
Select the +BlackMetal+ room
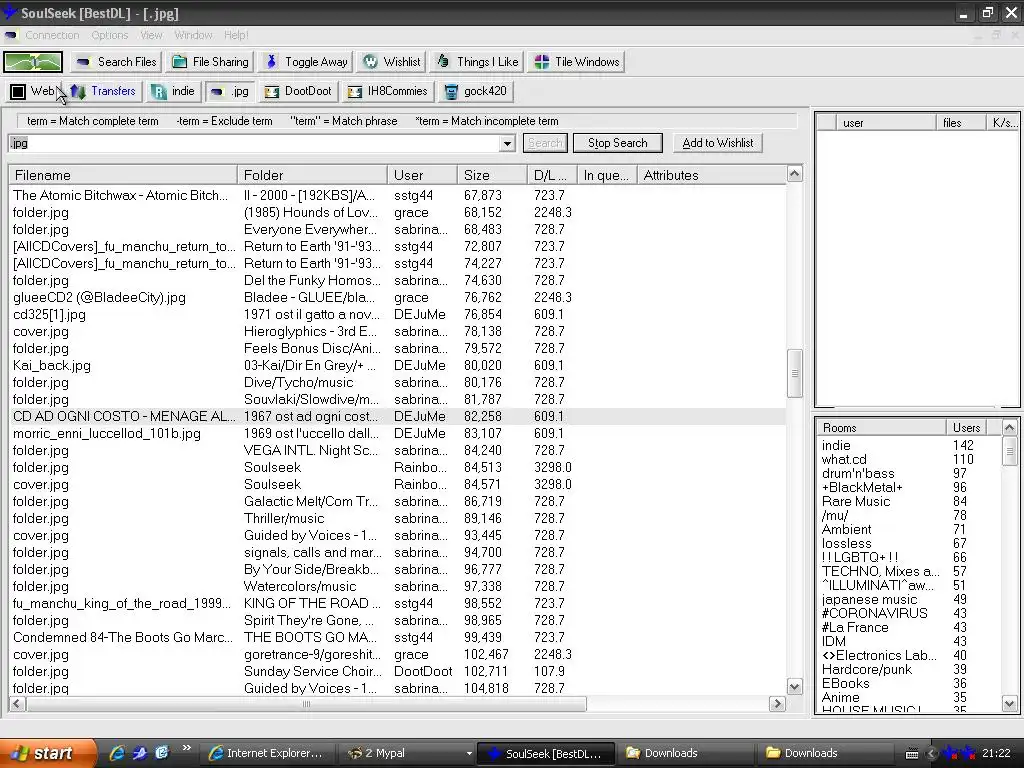909,488
